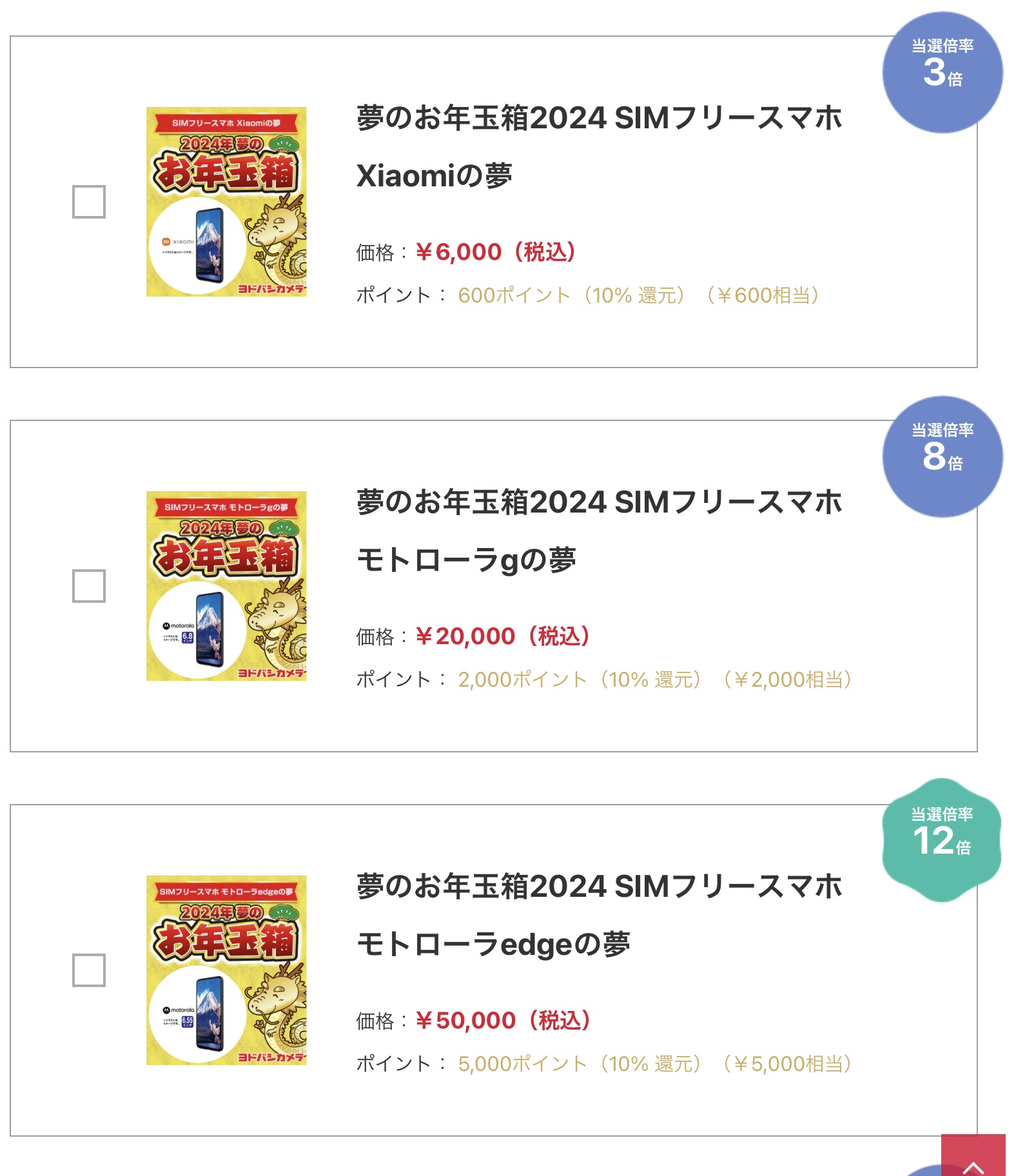Click the ¥50,000（税込） price
This screenshot has height=1176, width=1016.
coord(503,1021)
